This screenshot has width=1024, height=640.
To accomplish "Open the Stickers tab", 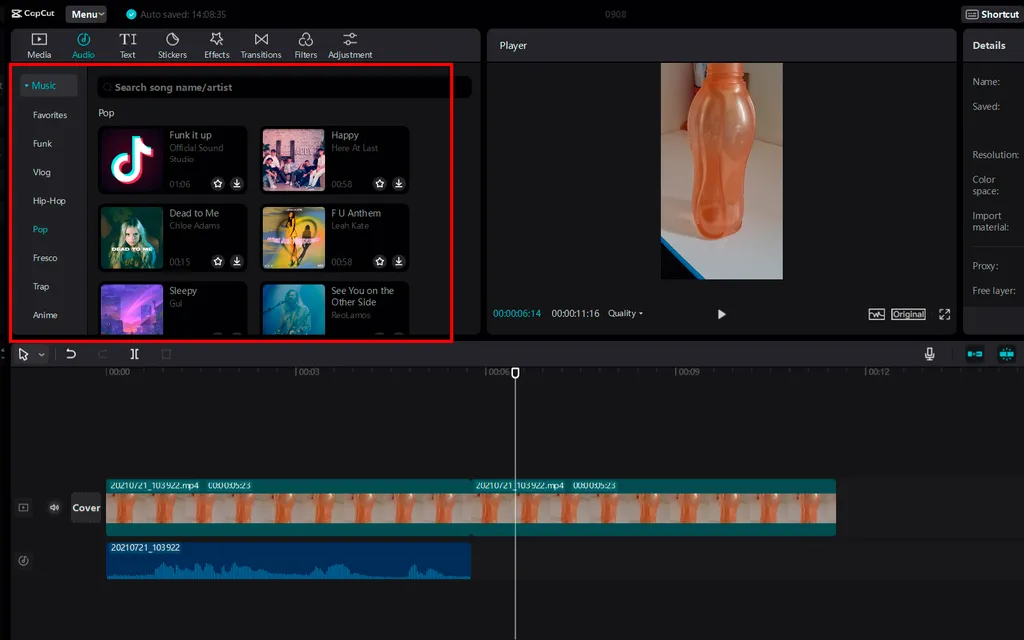I will (x=172, y=46).
